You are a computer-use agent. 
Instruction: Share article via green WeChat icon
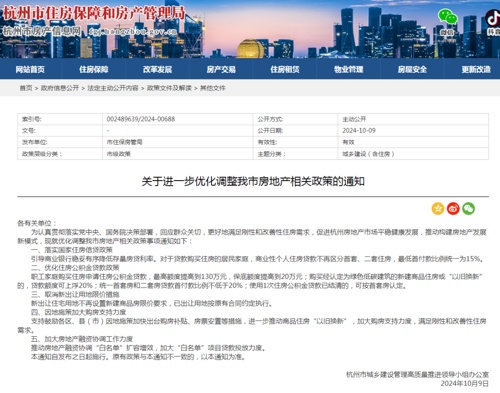[468, 209]
